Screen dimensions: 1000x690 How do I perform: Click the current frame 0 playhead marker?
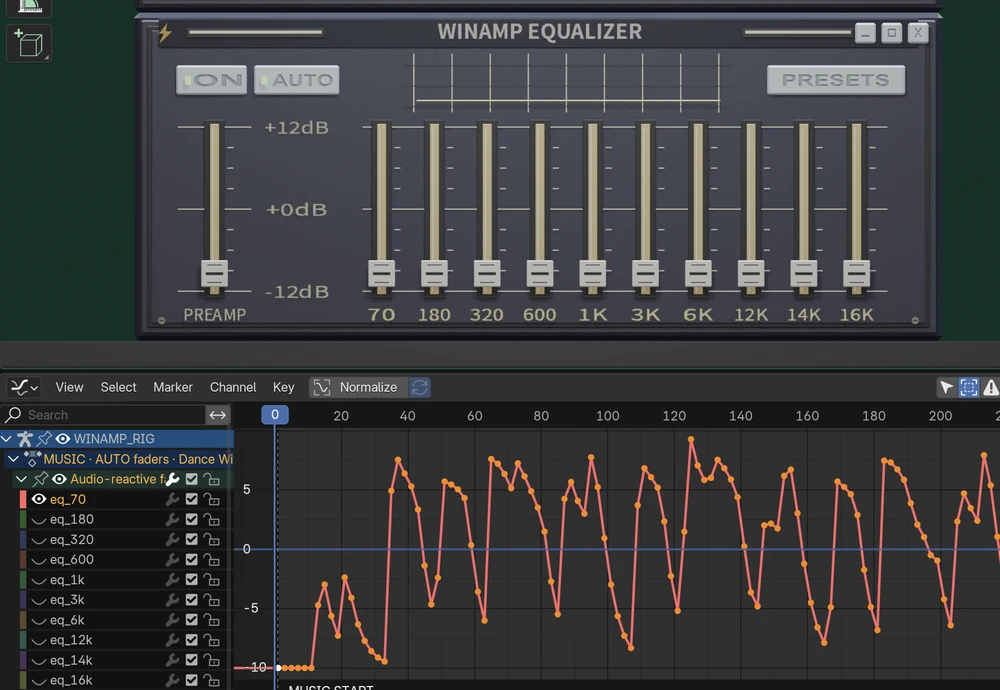[275, 415]
